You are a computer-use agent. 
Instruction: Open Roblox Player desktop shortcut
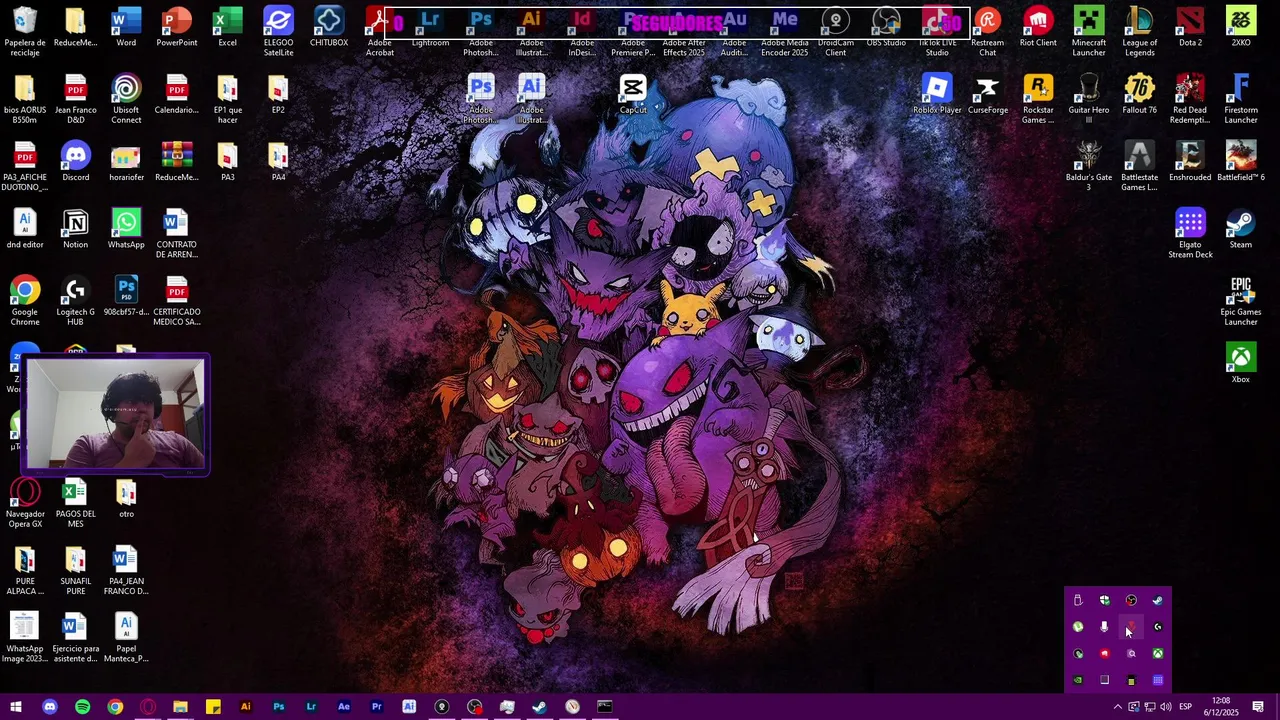coord(937,94)
